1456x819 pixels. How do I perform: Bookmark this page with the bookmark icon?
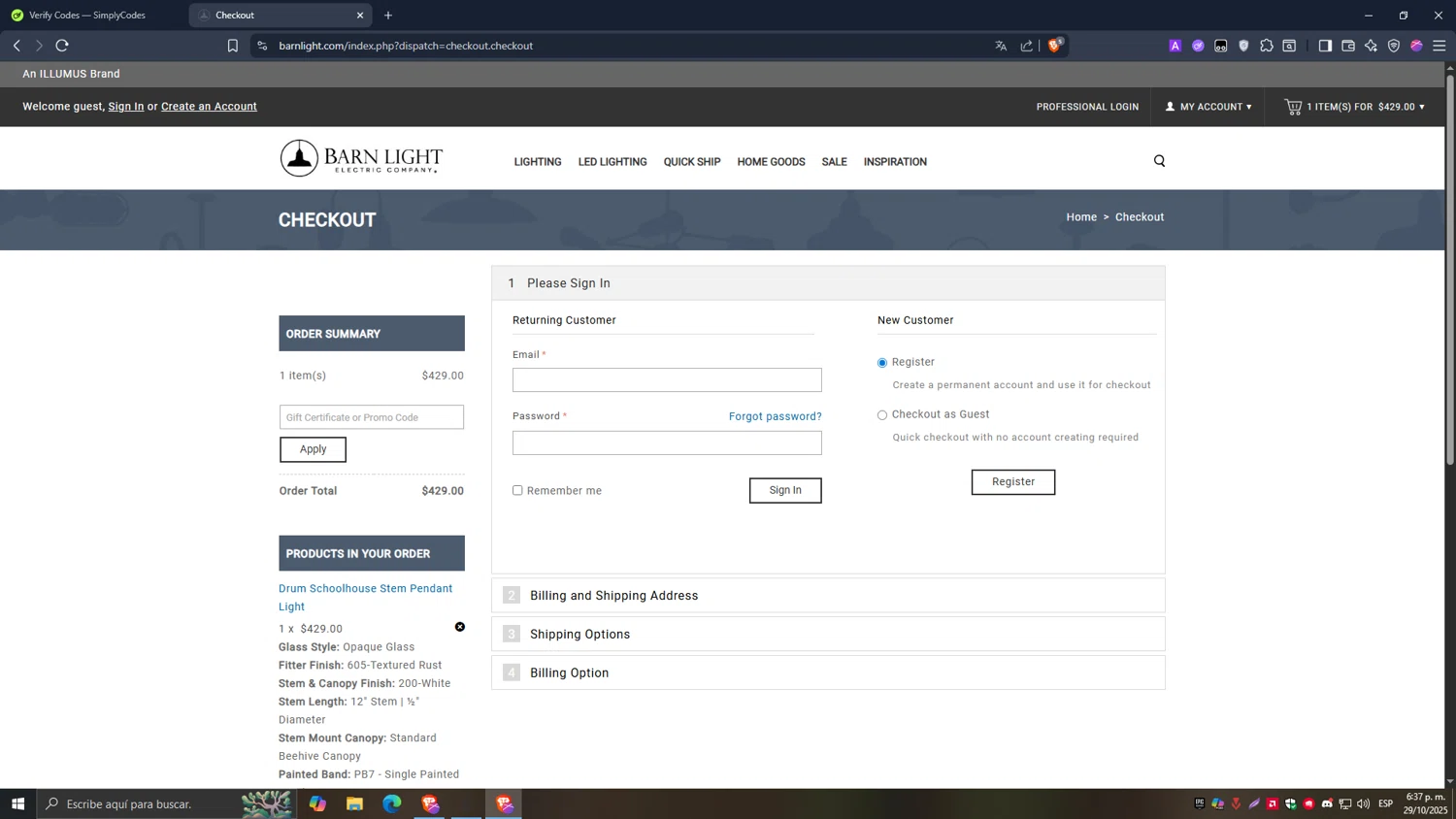pos(233,46)
